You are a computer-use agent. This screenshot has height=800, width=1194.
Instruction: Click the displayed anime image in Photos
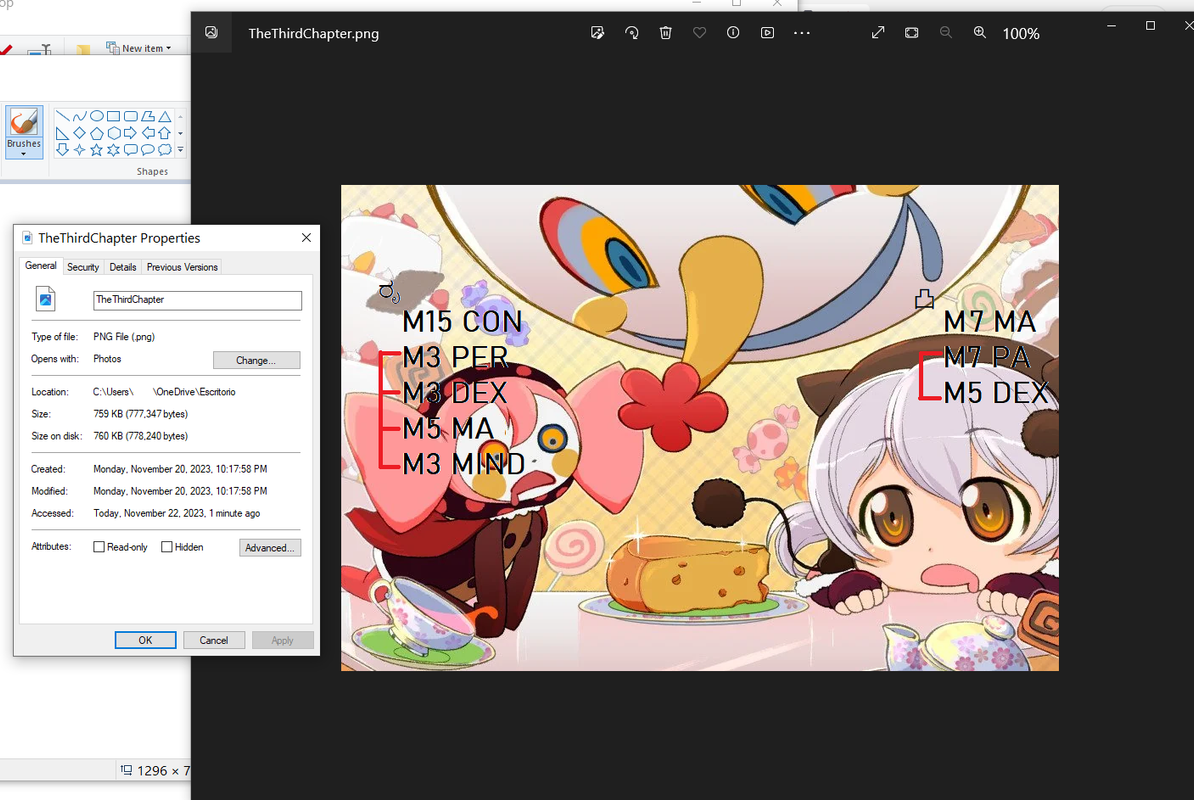[700, 428]
